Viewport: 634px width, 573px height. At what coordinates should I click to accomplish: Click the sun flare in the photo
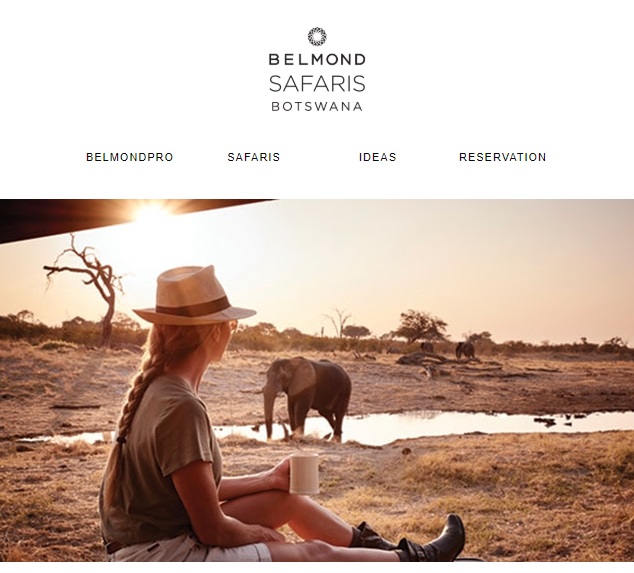pyautogui.click(x=150, y=211)
